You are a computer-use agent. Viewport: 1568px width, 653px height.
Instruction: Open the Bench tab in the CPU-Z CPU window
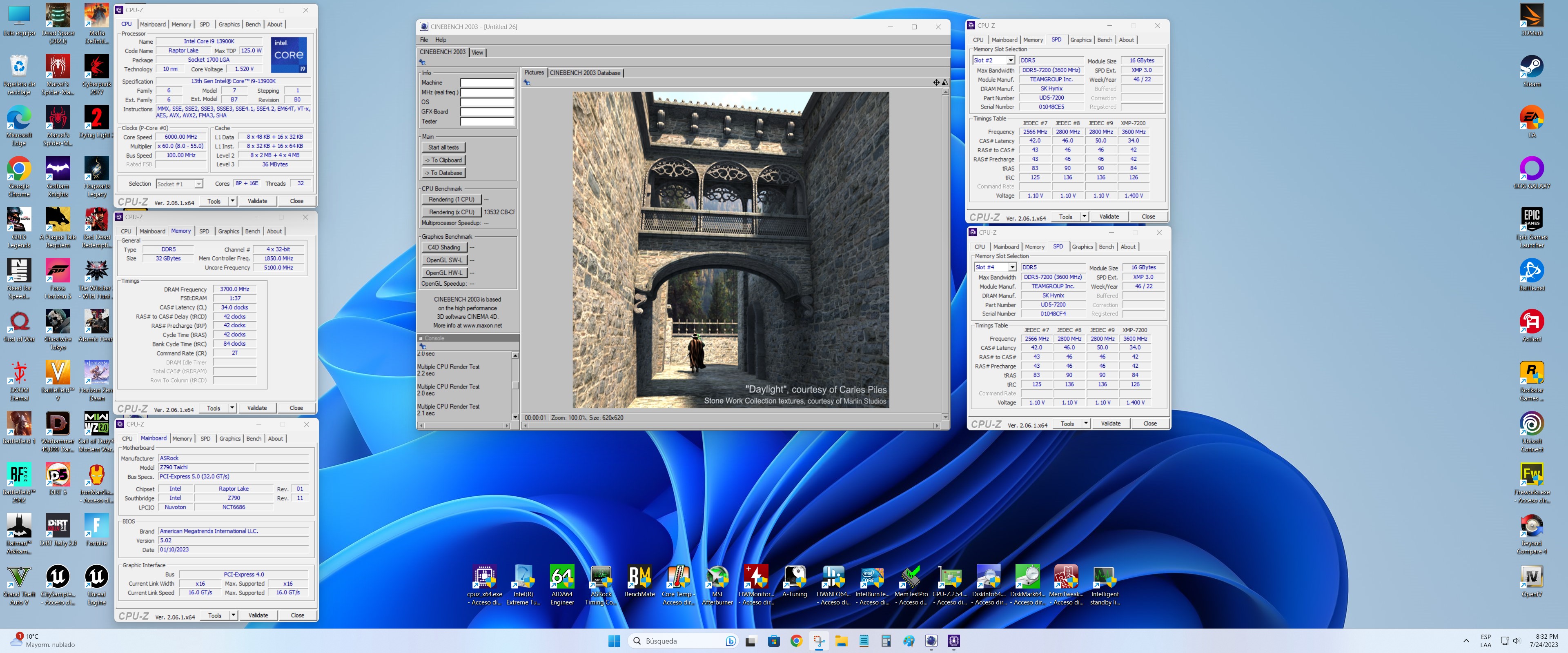click(253, 24)
